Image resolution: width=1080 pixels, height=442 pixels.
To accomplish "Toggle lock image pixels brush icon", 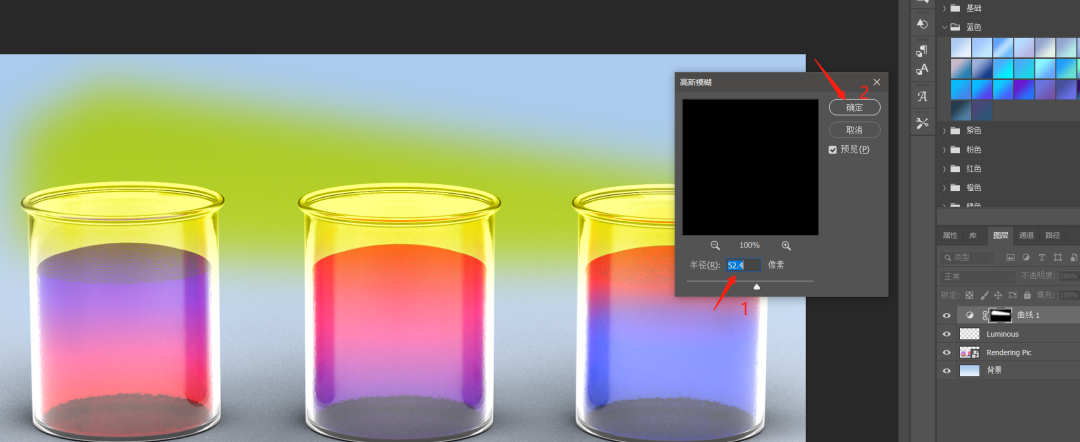I will [984, 295].
